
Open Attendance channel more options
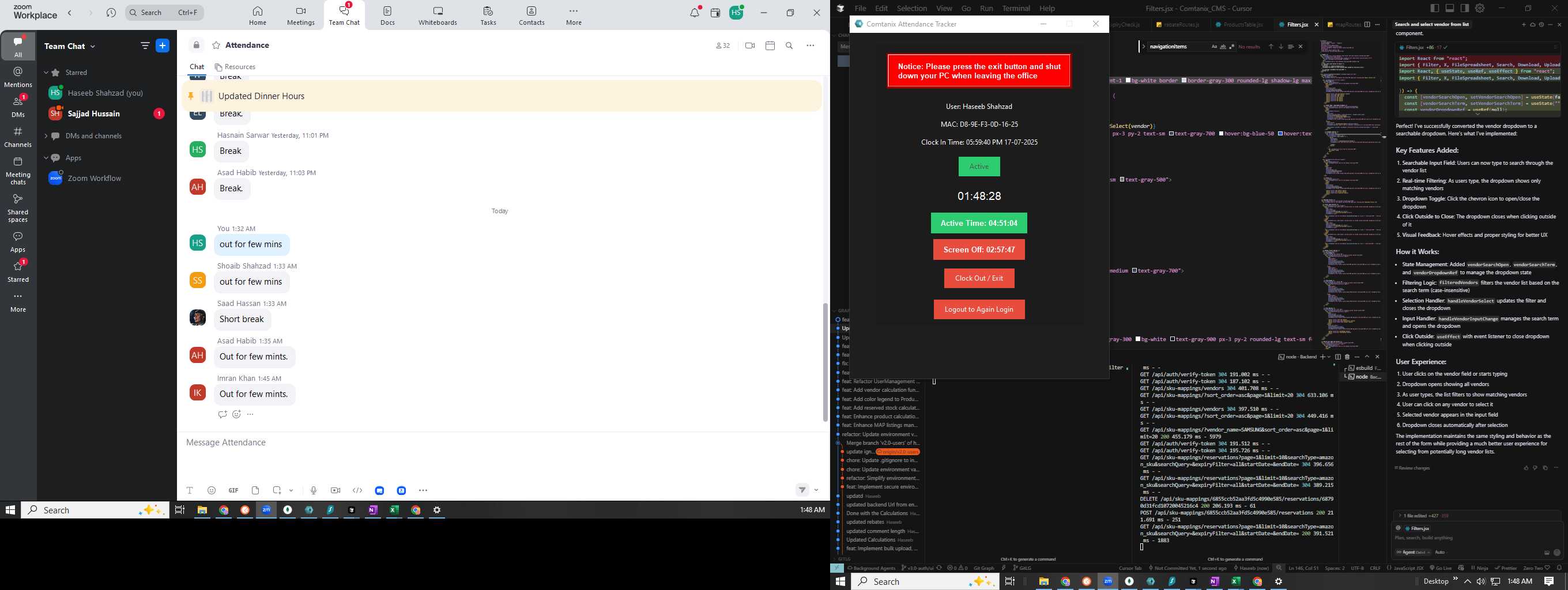point(810,46)
